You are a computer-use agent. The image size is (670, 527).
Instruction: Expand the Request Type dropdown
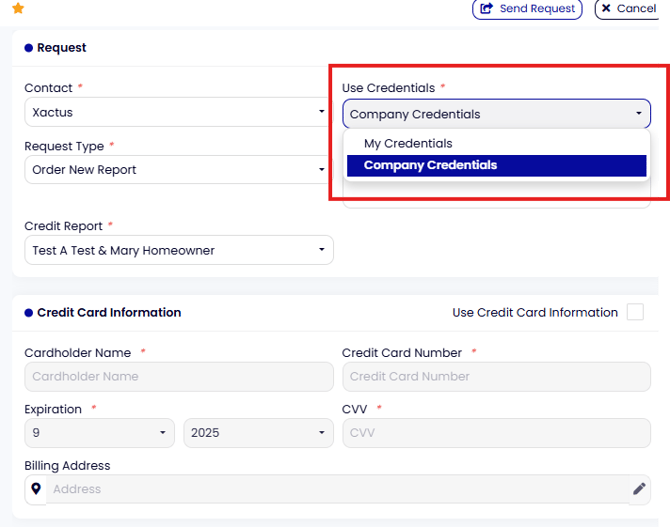[178, 170]
